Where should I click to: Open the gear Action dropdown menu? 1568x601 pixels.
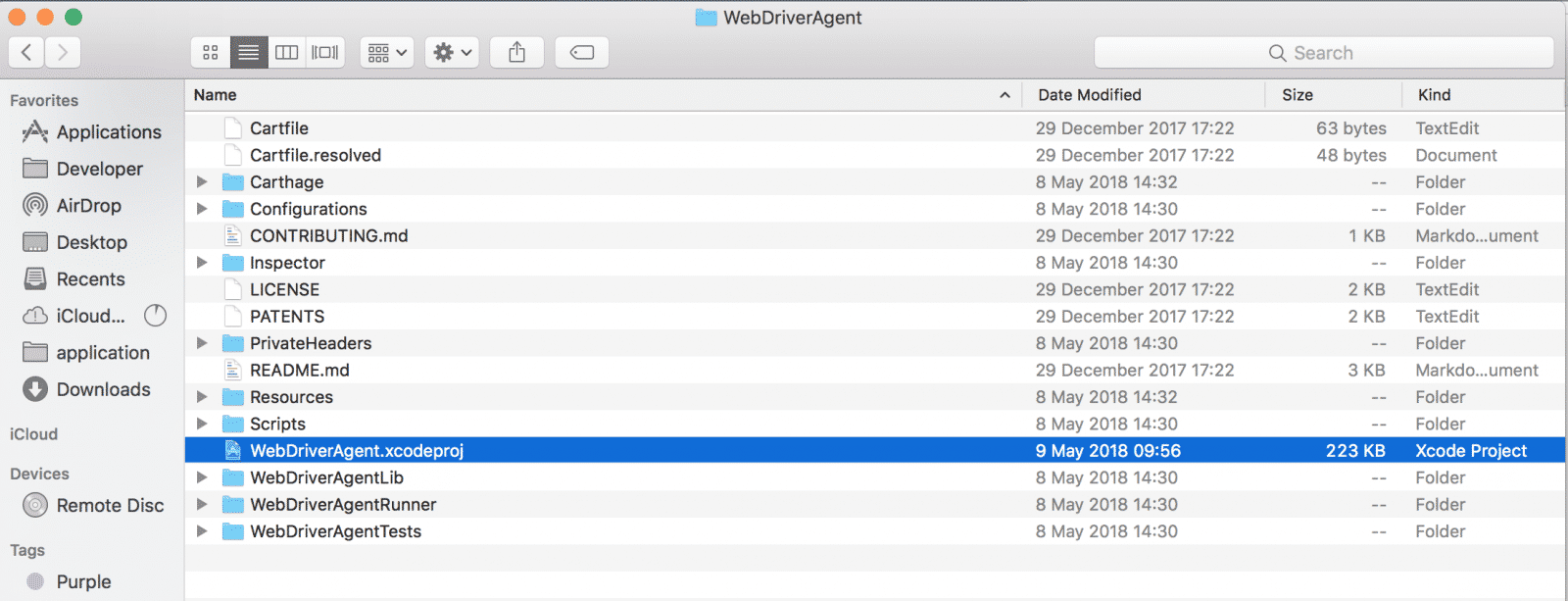coord(452,53)
